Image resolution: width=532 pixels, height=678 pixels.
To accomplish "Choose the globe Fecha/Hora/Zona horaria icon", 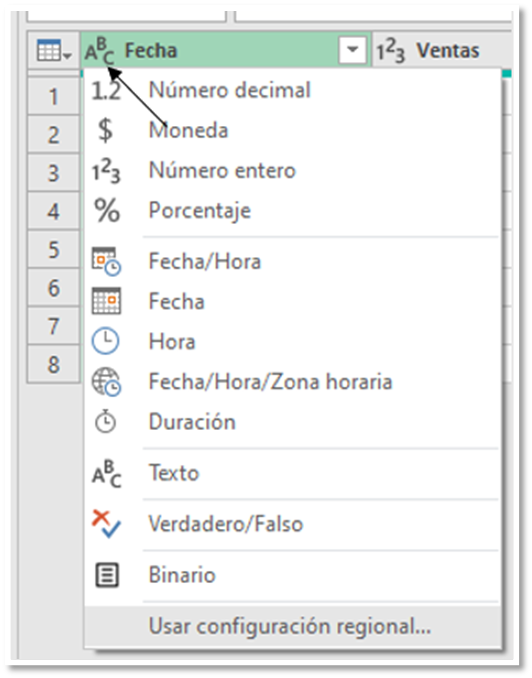I will (x=106, y=381).
